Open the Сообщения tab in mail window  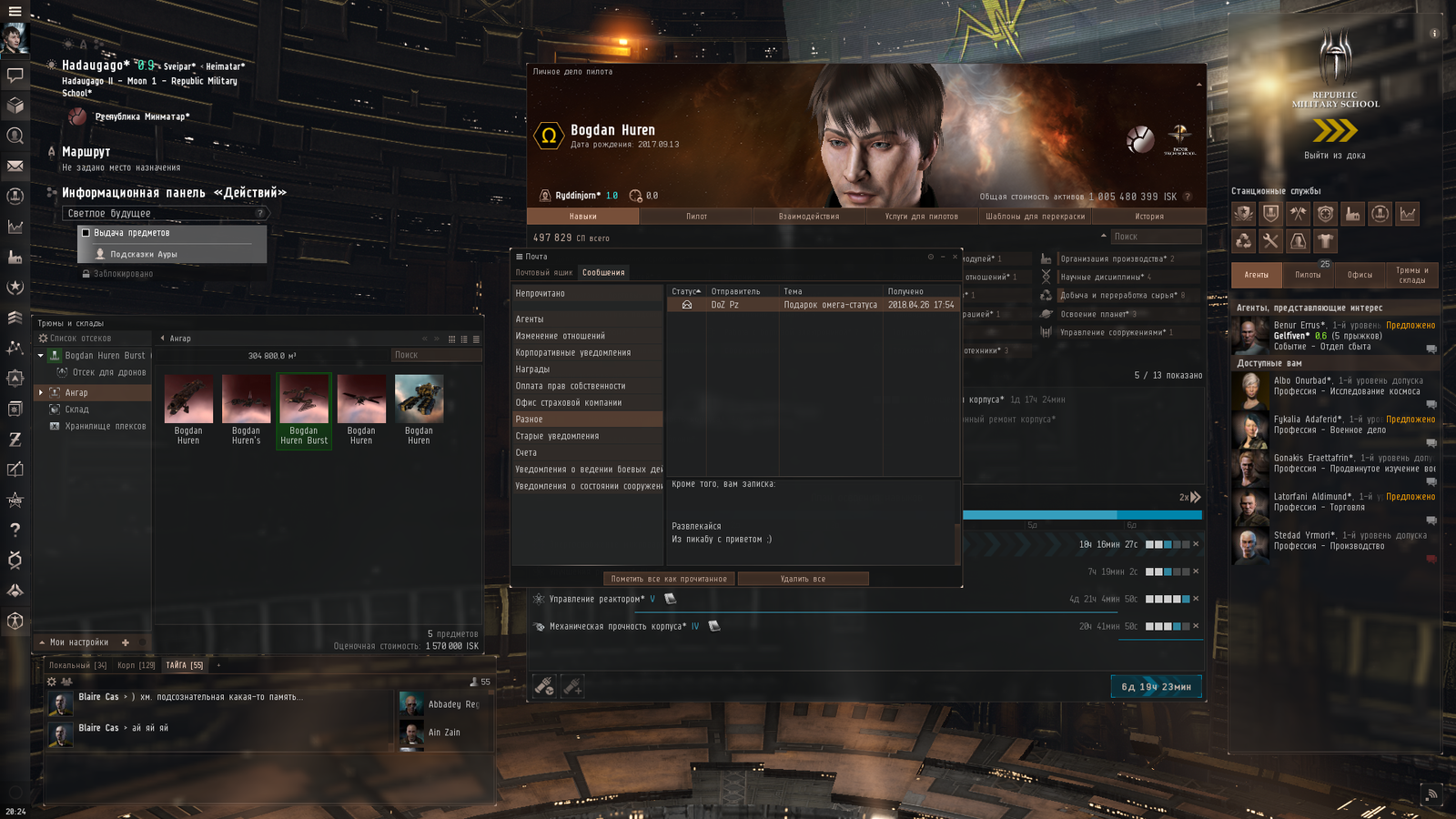(603, 272)
